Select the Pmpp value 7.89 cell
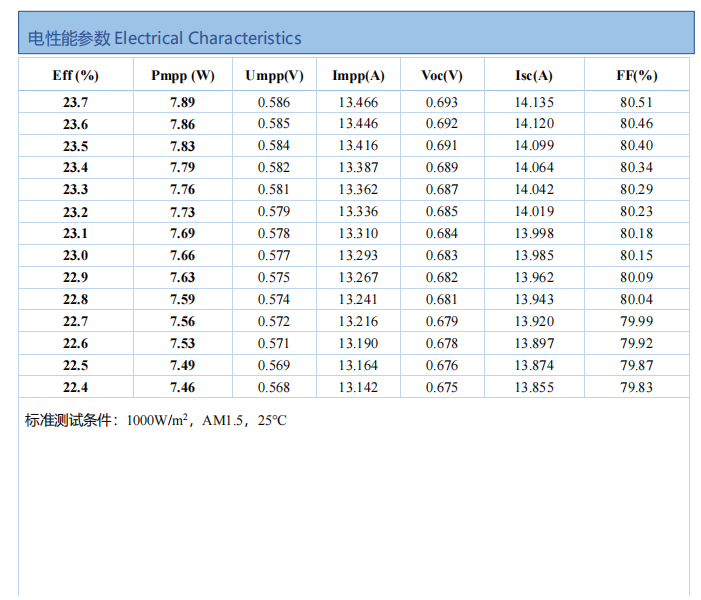The height and width of the screenshot is (600, 701). click(x=182, y=102)
